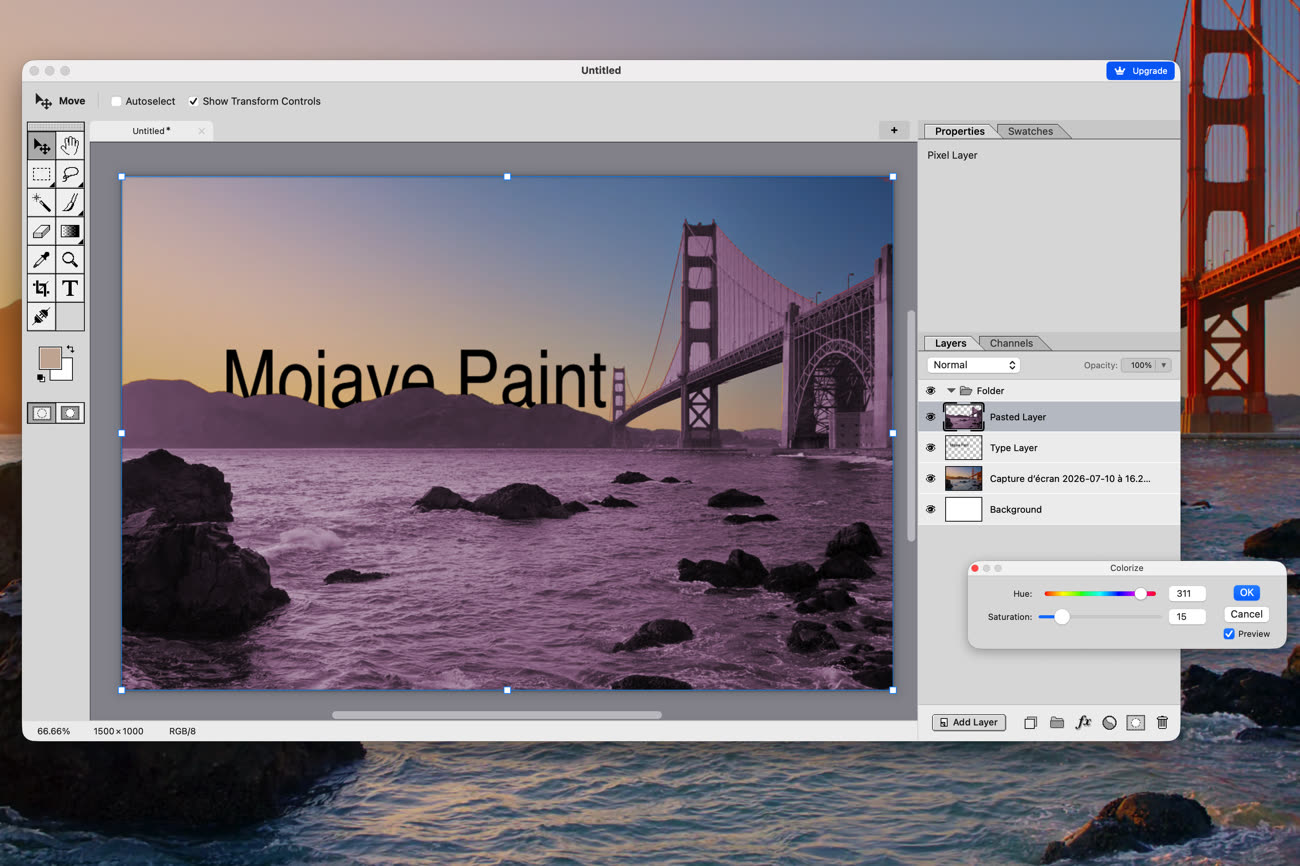The height and width of the screenshot is (866, 1300).
Task: Click the 66.66% zoom level in status bar
Action: [x=54, y=731]
